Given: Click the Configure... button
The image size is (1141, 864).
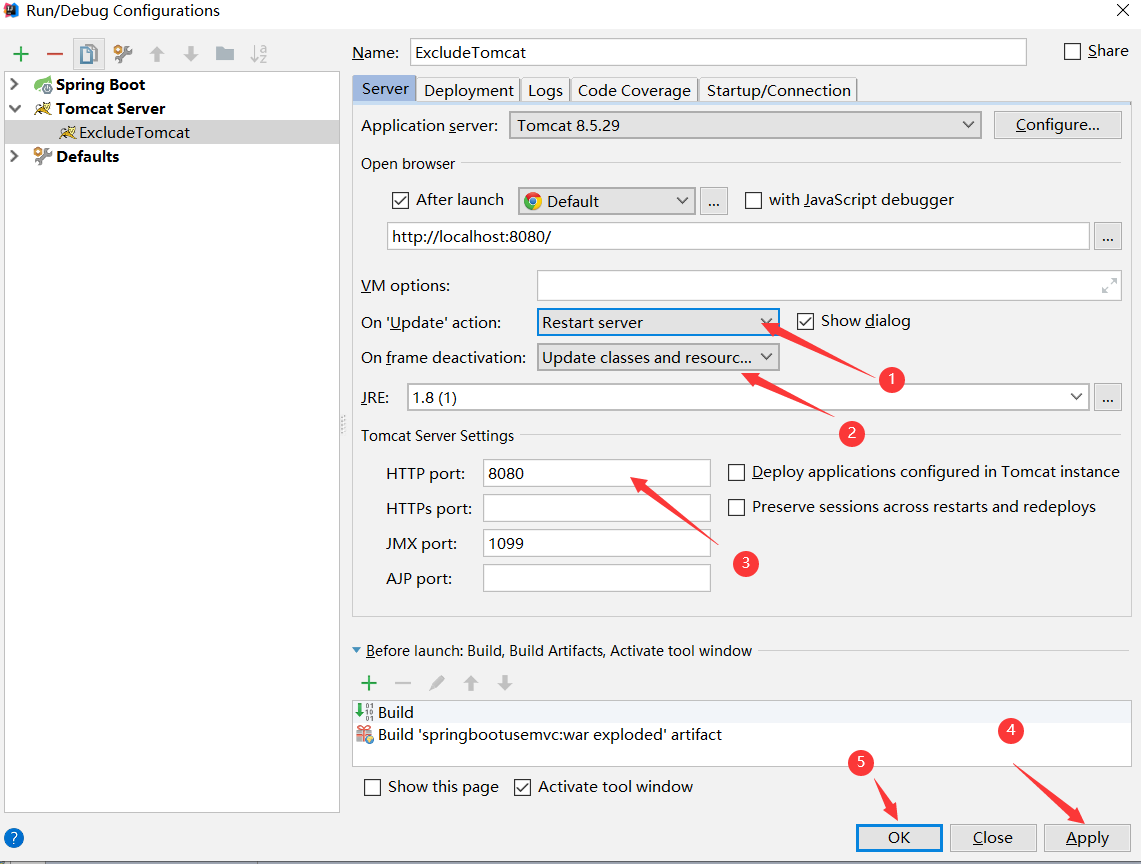Looking at the screenshot, I should pos(1057,125).
